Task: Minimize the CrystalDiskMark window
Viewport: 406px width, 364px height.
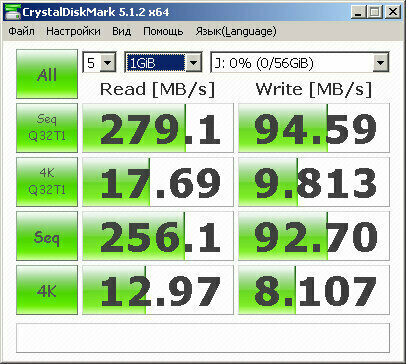Action: tap(359, 13)
